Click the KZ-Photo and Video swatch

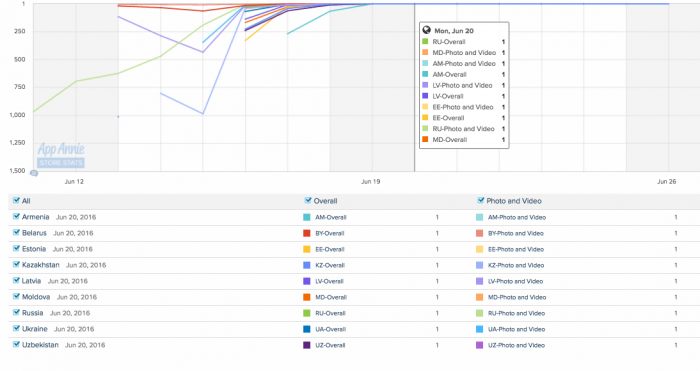(479, 265)
